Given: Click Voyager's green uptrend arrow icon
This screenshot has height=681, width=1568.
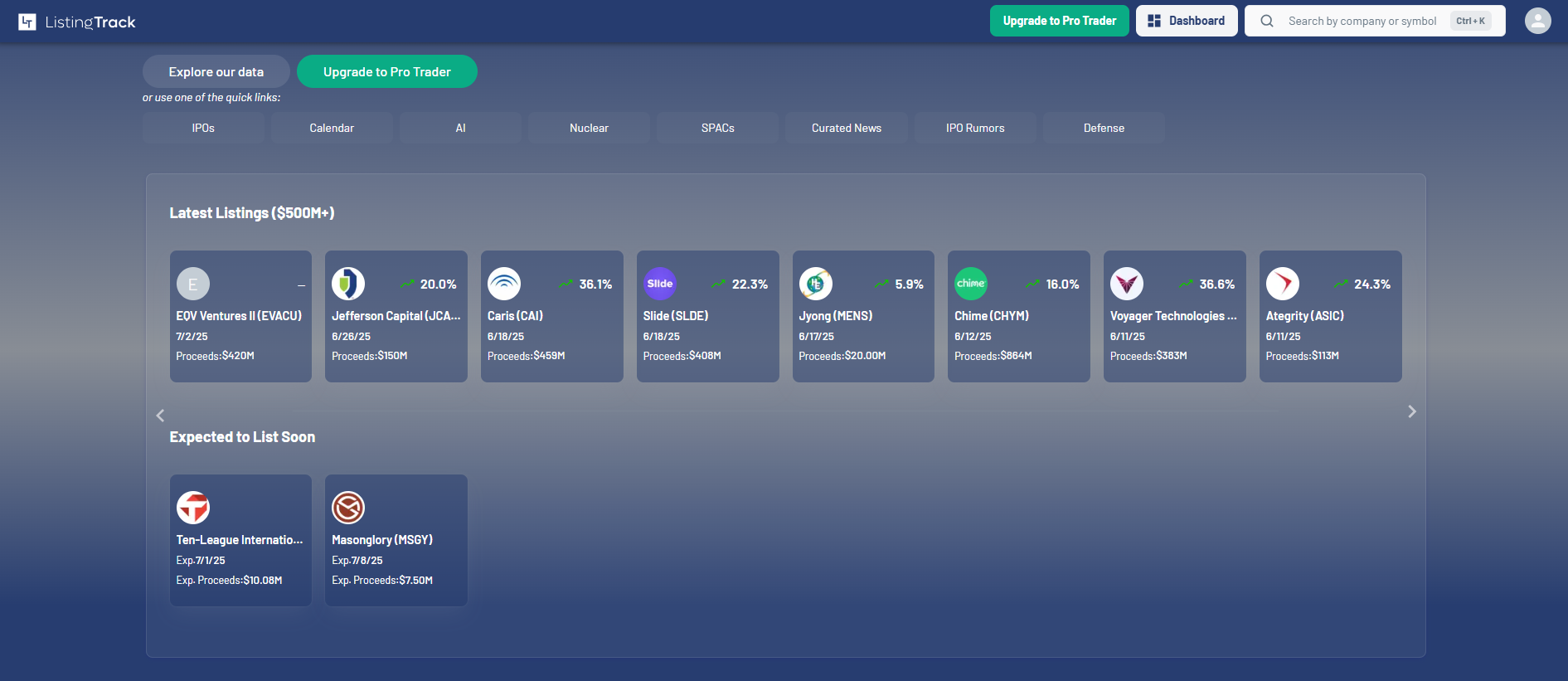Looking at the screenshot, I should pyautogui.click(x=1186, y=284).
